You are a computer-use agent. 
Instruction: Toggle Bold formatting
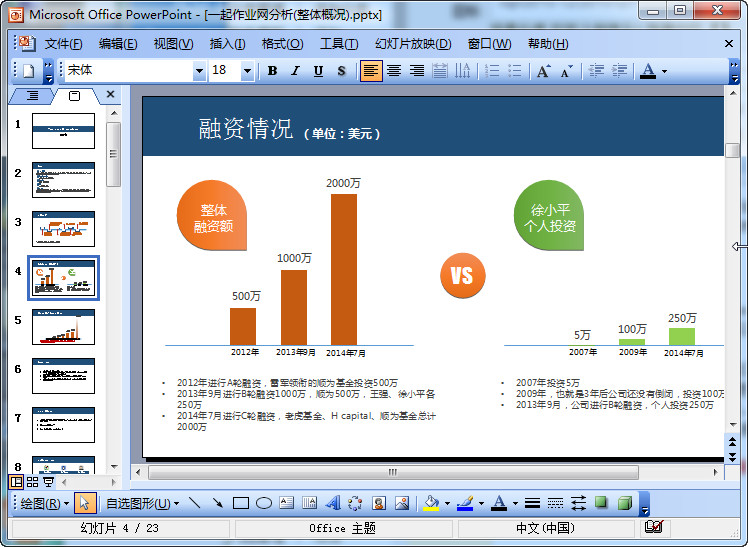[272, 71]
